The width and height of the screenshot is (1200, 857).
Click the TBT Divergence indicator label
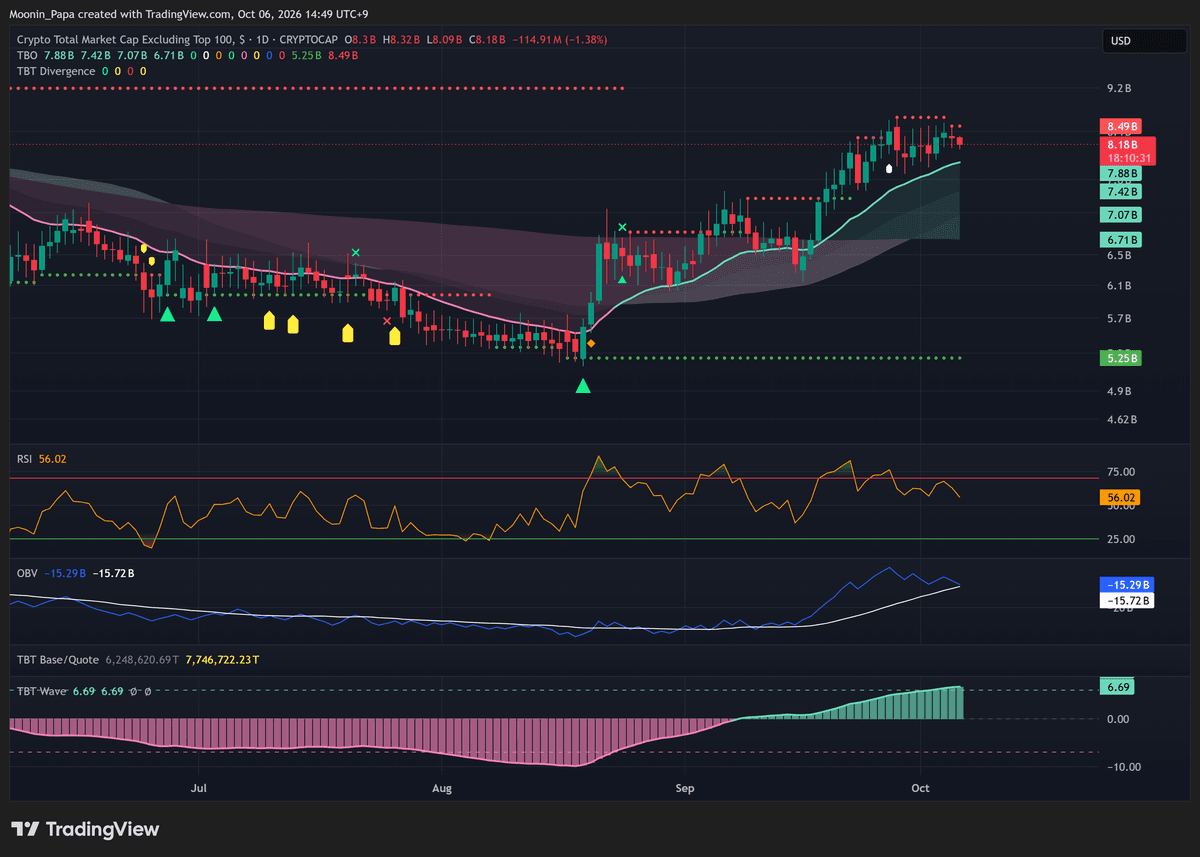(56, 71)
